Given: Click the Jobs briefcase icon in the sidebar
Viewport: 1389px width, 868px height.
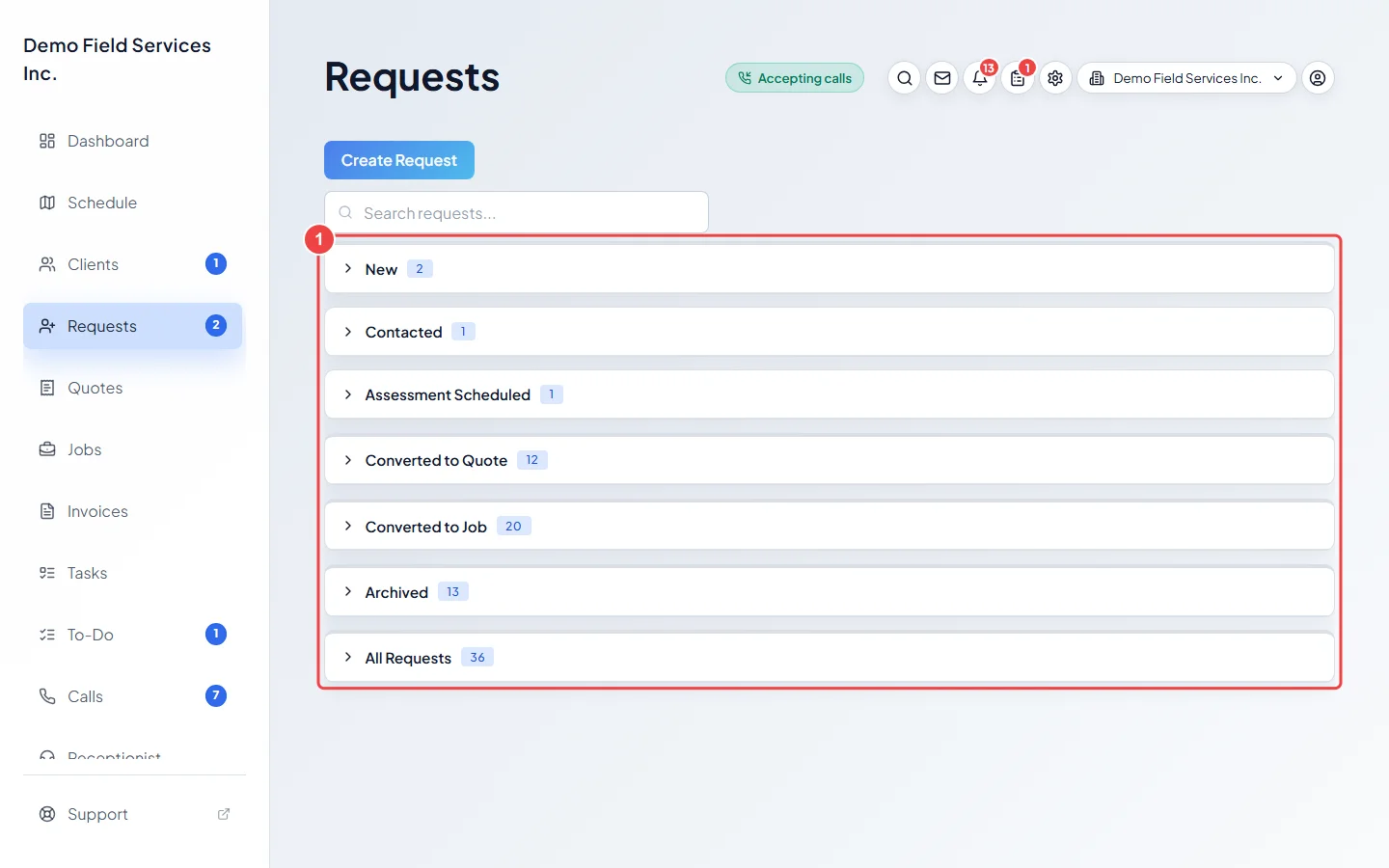Looking at the screenshot, I should tap(47, 449).
